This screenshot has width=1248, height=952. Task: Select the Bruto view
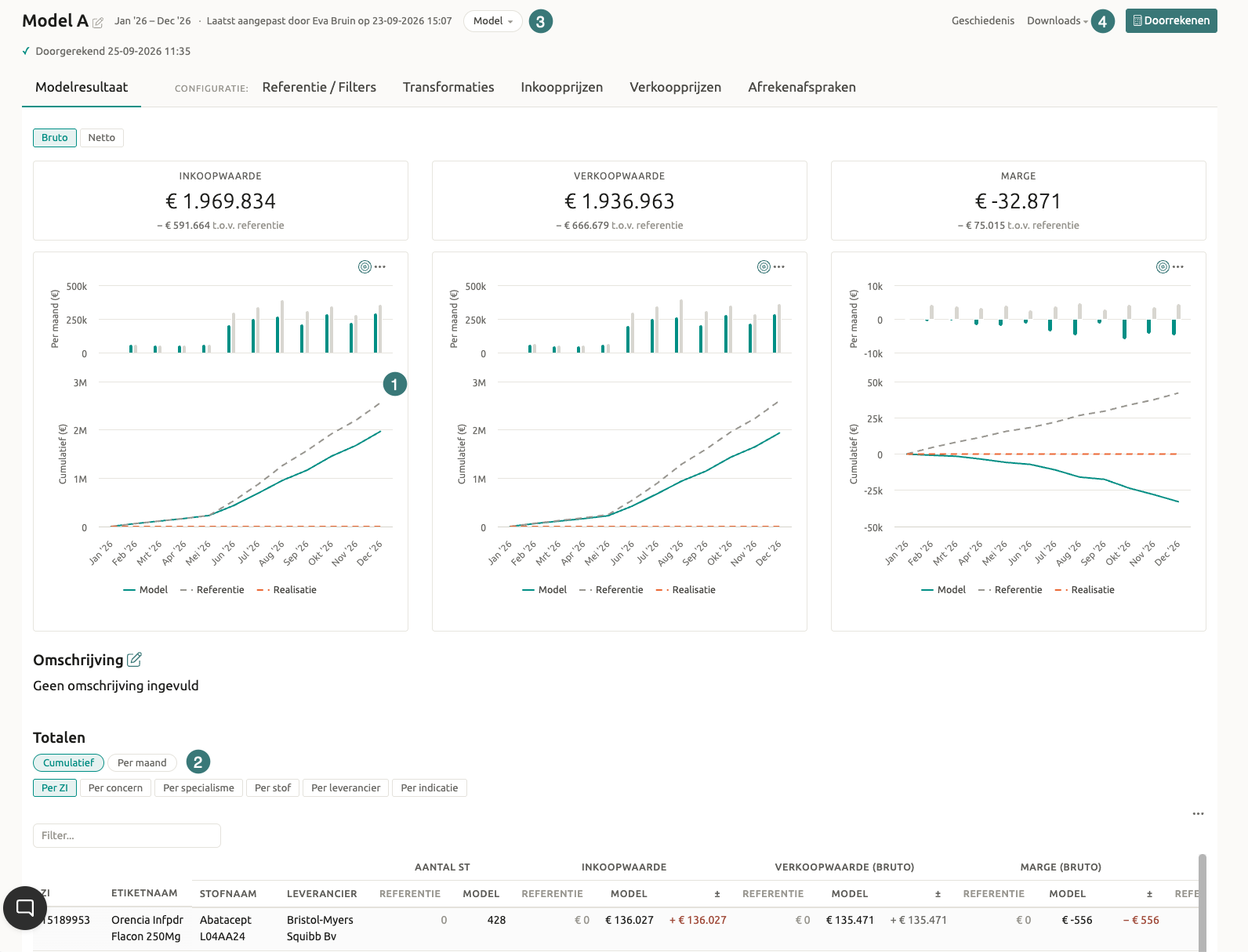click(55, 138)
